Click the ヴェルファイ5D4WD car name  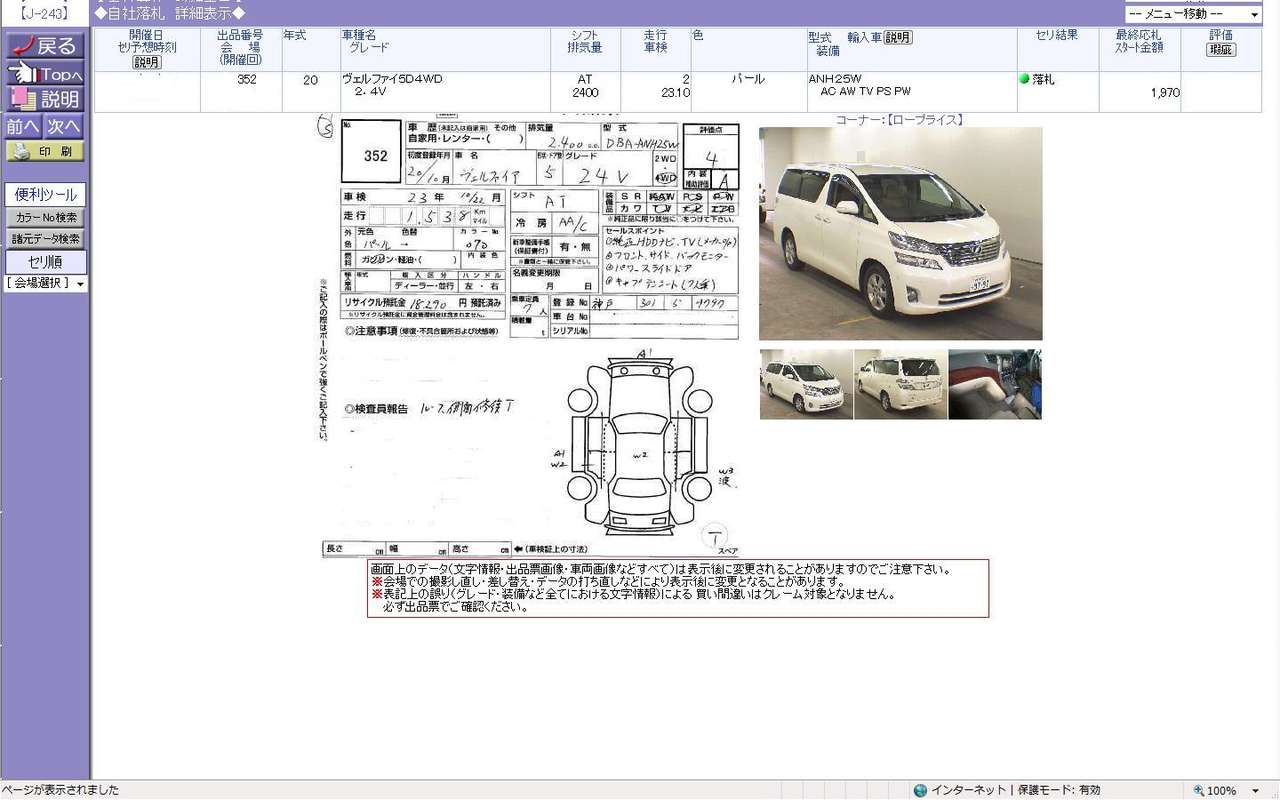[392, 79]
